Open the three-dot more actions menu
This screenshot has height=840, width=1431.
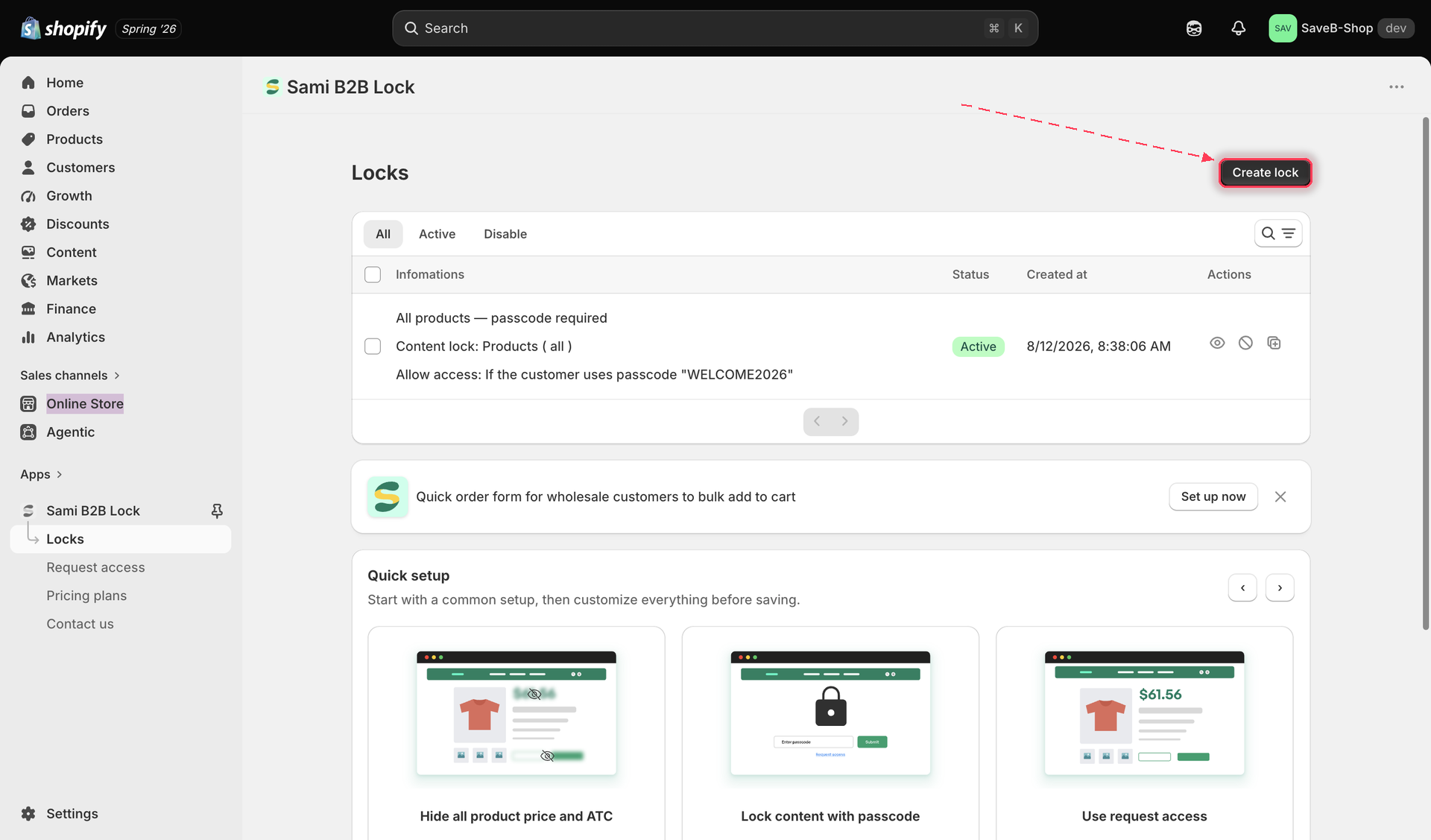click(x=1397, y=87)
